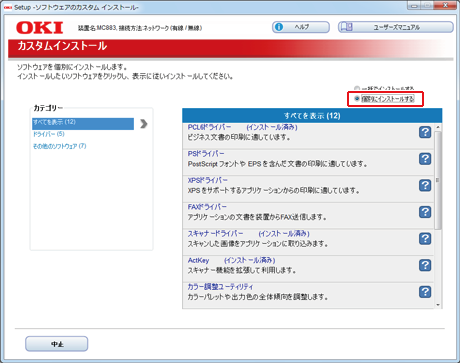Open help for XPS driver
This screenshot has height=363, width=460.
point(425,185)
